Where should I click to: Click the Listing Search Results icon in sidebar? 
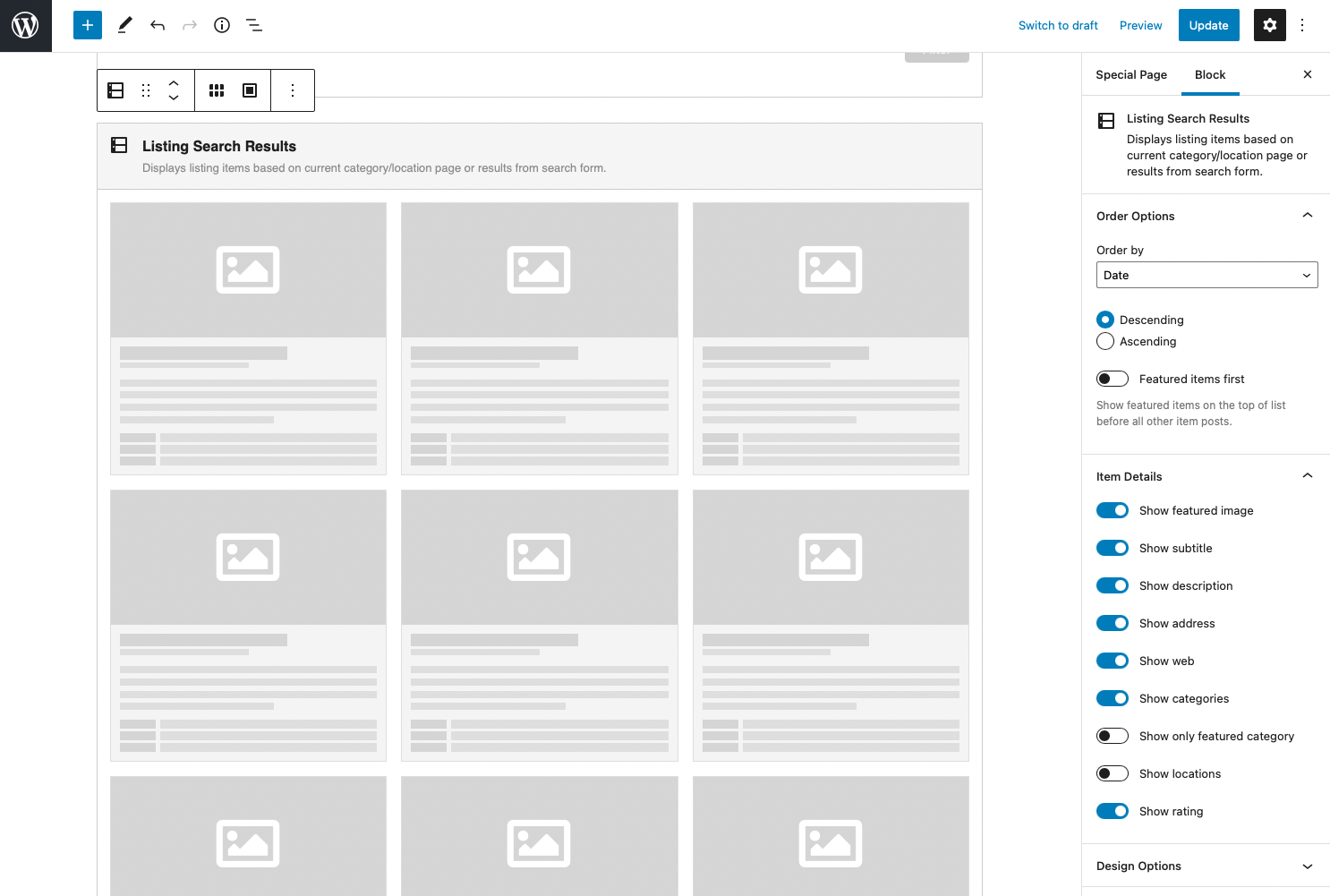[1106, 121]
